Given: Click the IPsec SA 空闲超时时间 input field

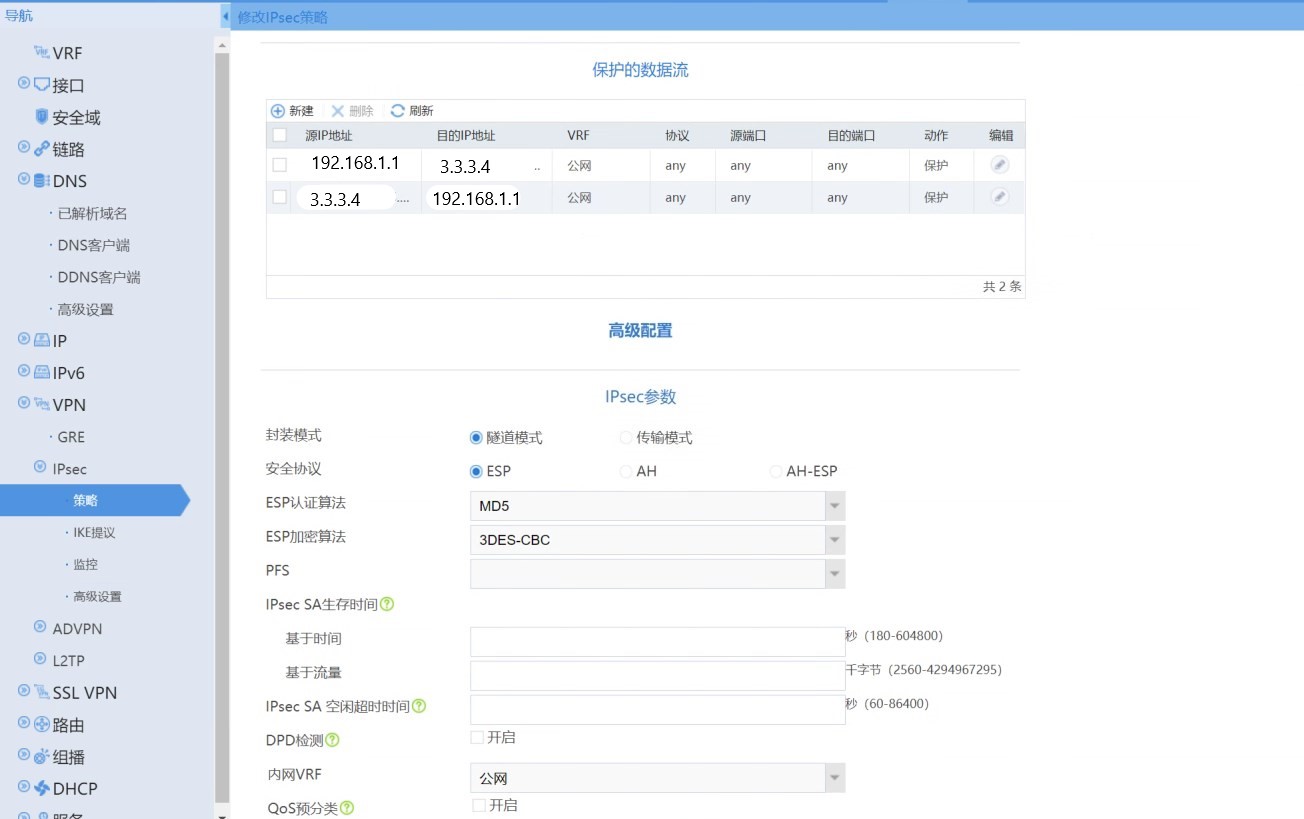Looking at the screenshot, I should (658, 710).
